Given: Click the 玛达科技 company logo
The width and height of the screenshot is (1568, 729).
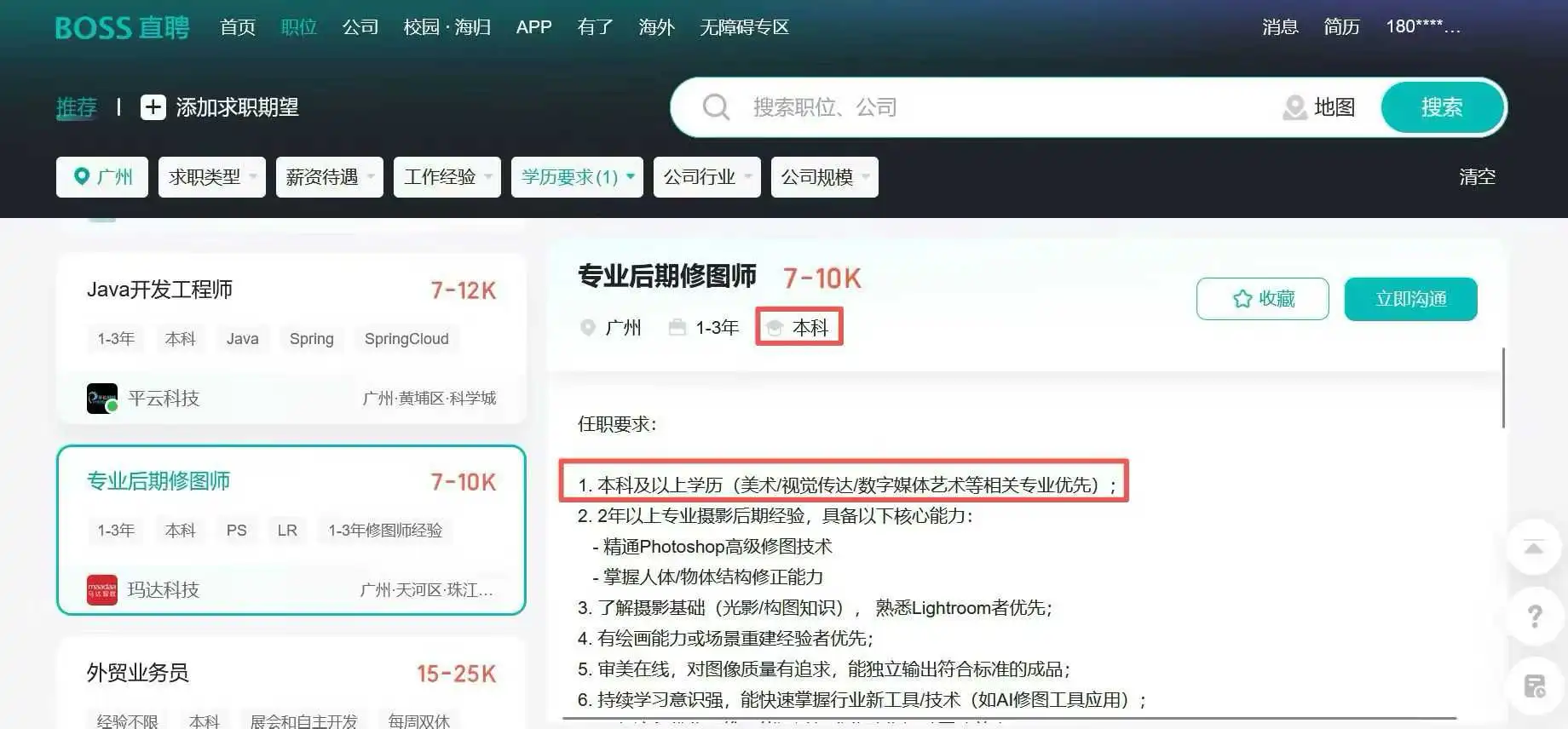Looking at the screenshot, I should click(102, 589).
